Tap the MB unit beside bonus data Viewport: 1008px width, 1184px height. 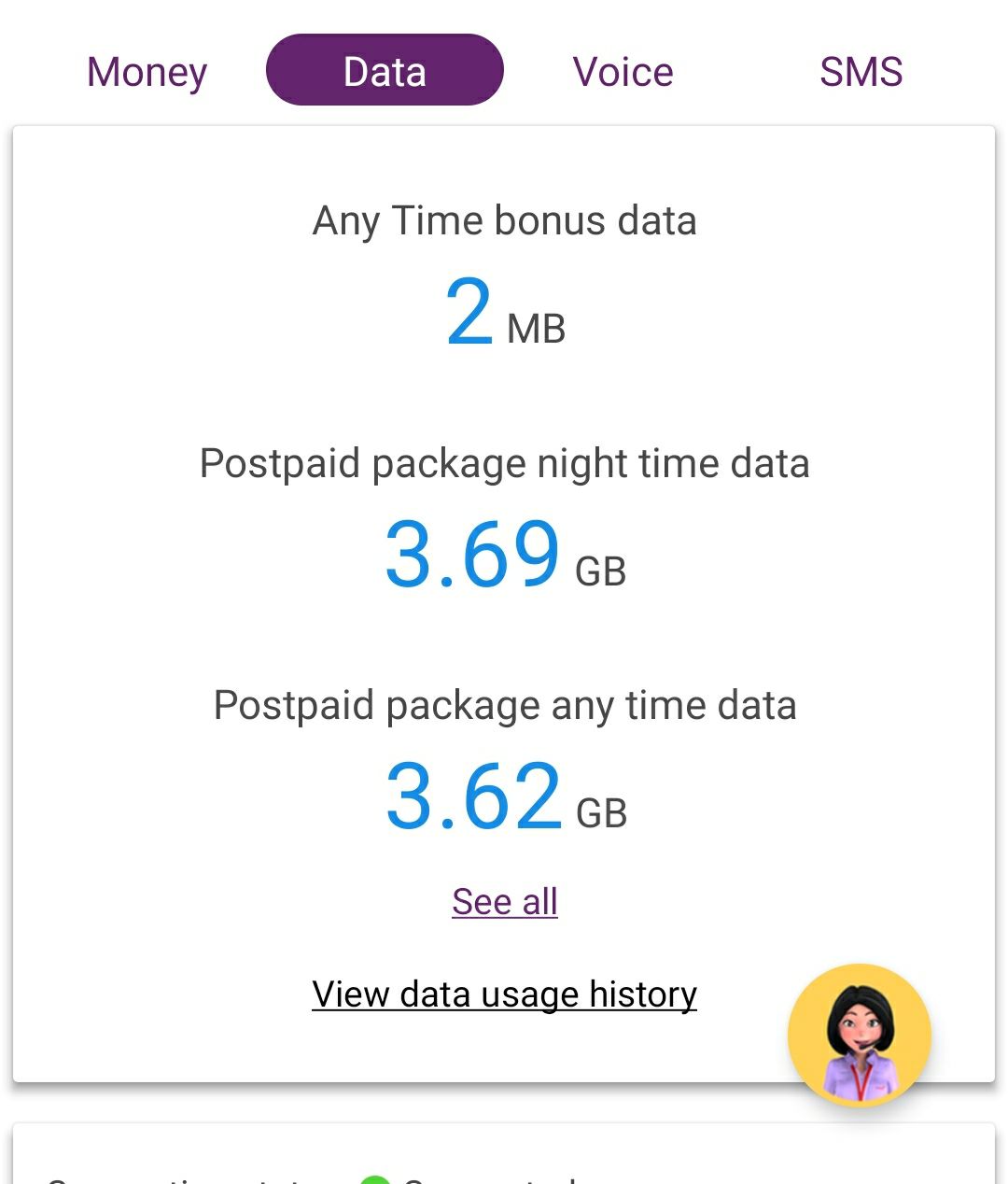tap(536, 329)
